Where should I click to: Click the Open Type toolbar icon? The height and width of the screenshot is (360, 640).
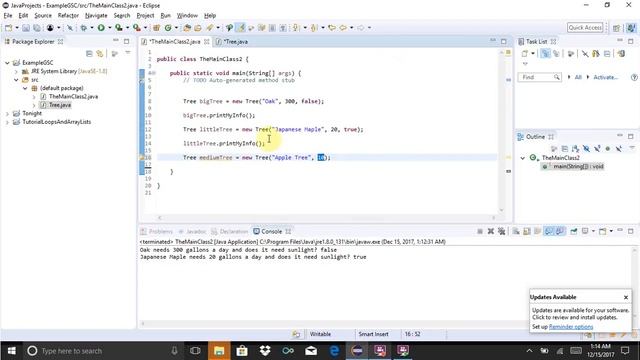click(187, 28)
